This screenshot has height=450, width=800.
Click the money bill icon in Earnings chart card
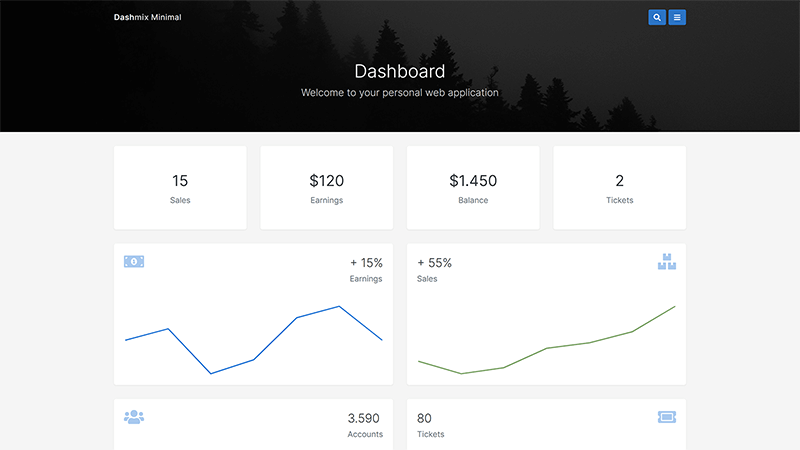(x=134, y=261)
